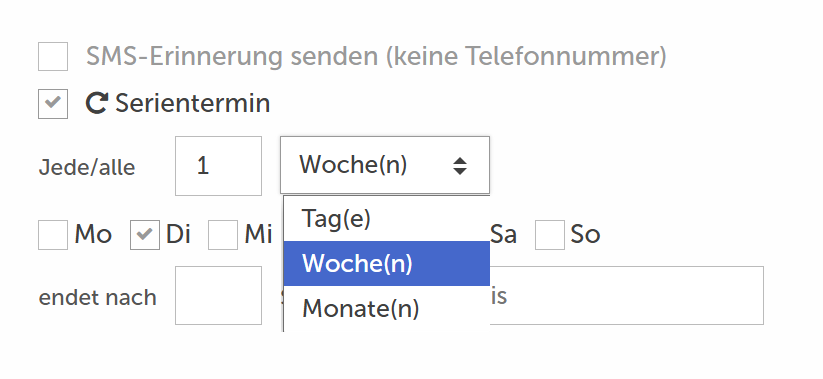Viewport: 823px width, 379px height.
Task: Click the endet nach label
Action: [x=98, y=298]
